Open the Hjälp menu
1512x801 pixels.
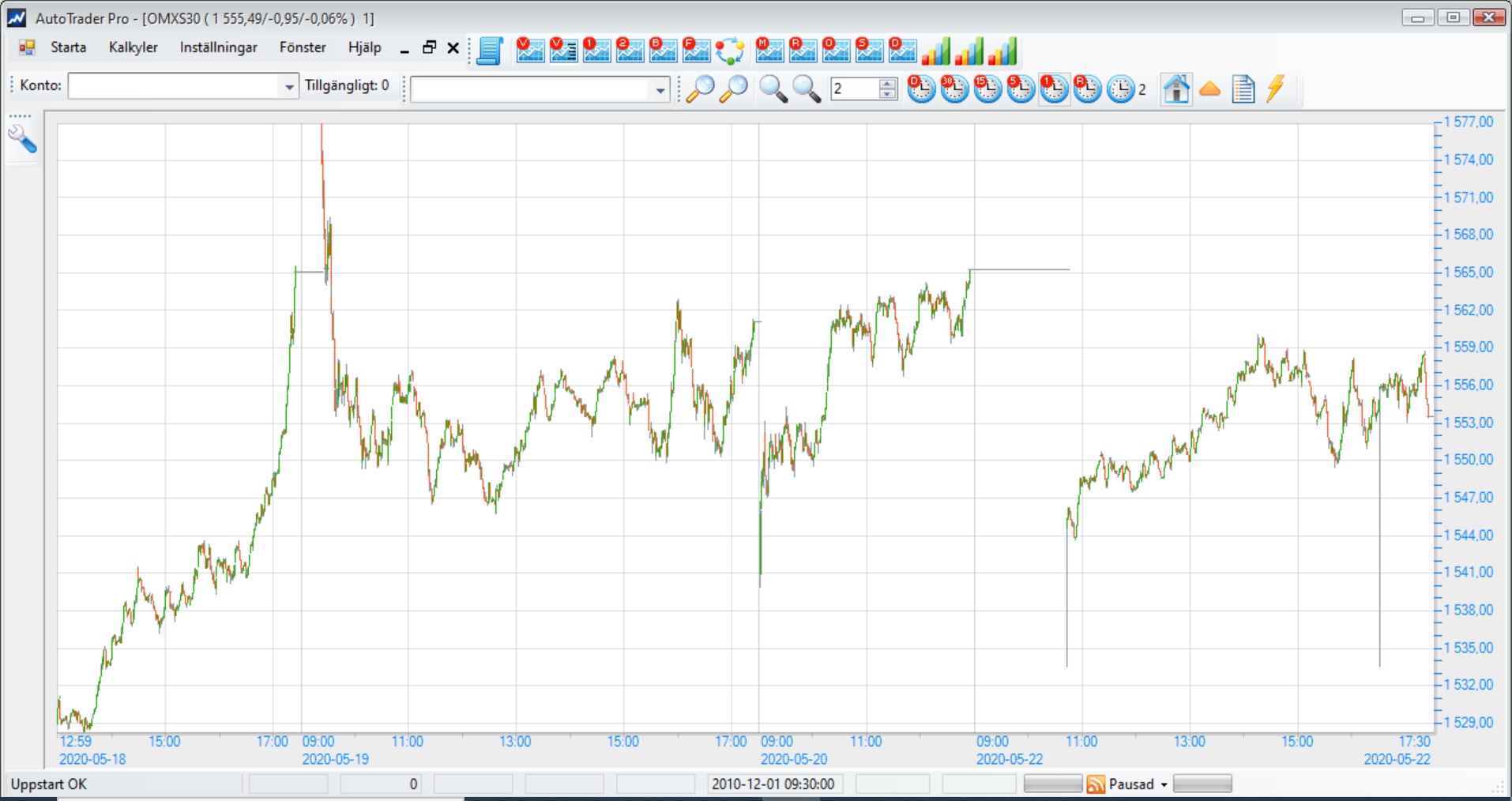click(x=364, y=47)
